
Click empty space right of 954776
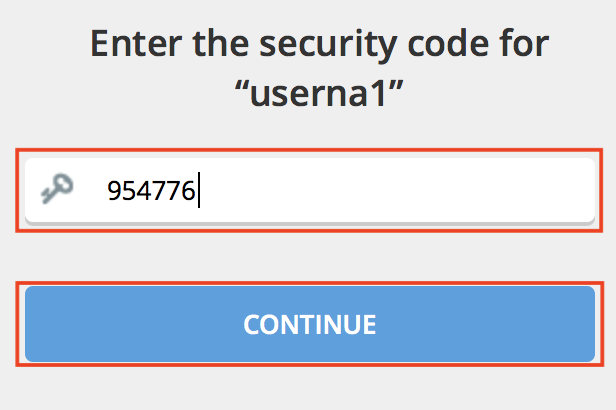point(400,190)
